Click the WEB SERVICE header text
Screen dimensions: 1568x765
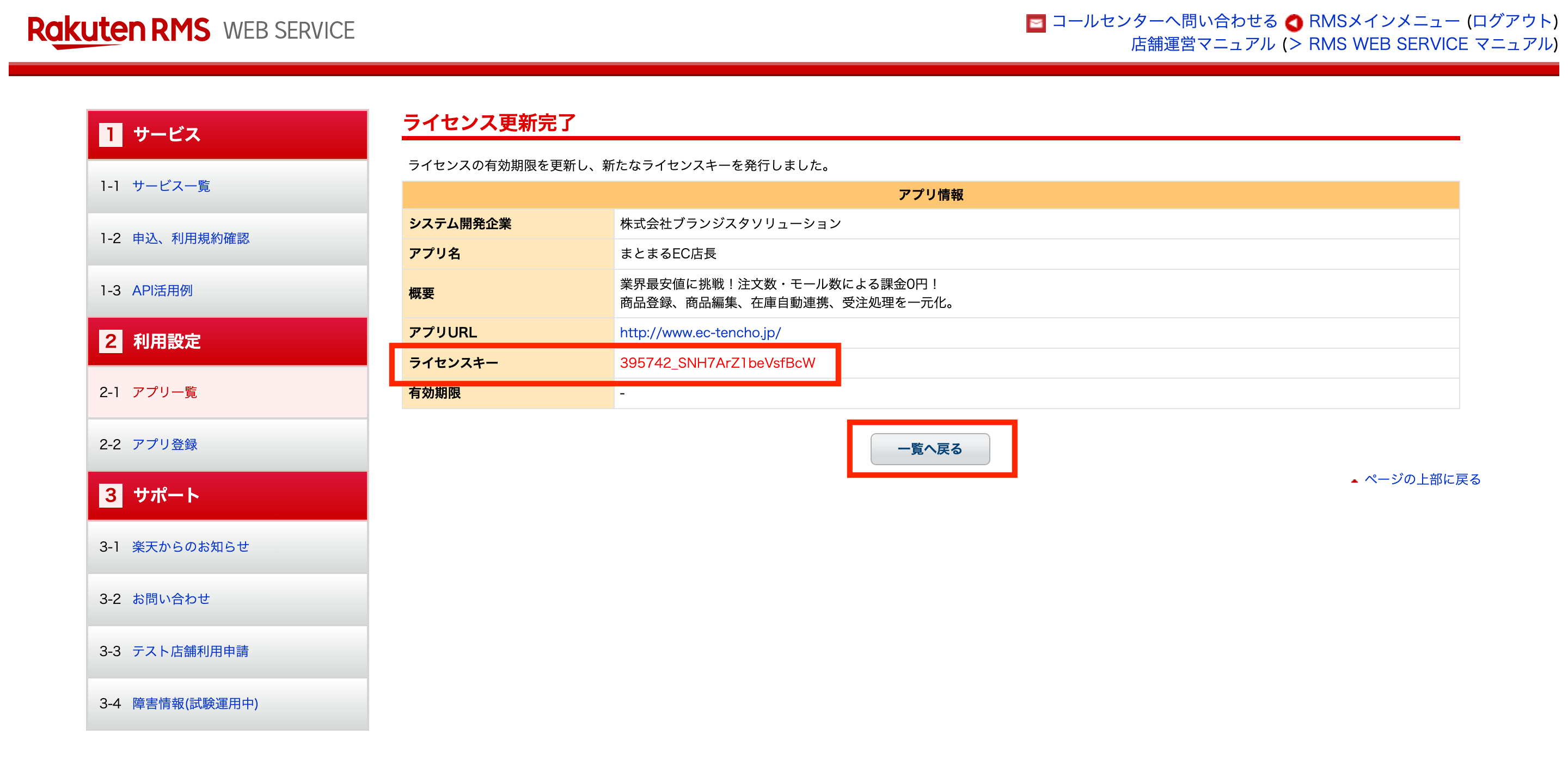[x=289, y=31]
